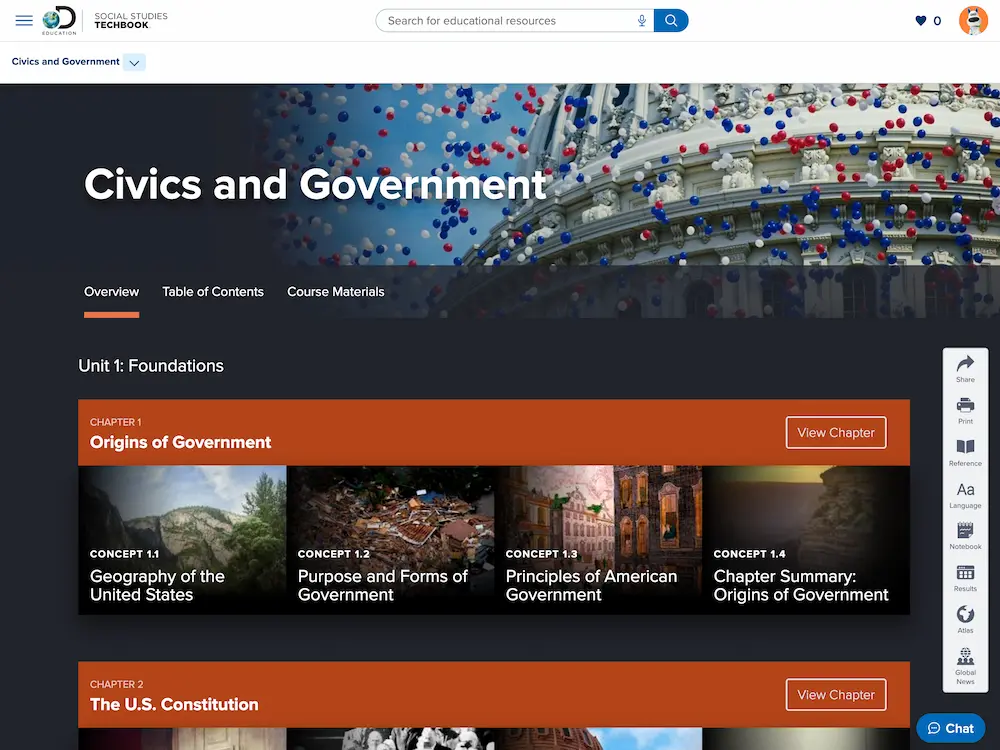Image resolution: width=1000 pixels, height=750 pixels.
Task: Click the Civics and Government breadcrumb text
Action: pyautogui.click(x=65, y=62)
